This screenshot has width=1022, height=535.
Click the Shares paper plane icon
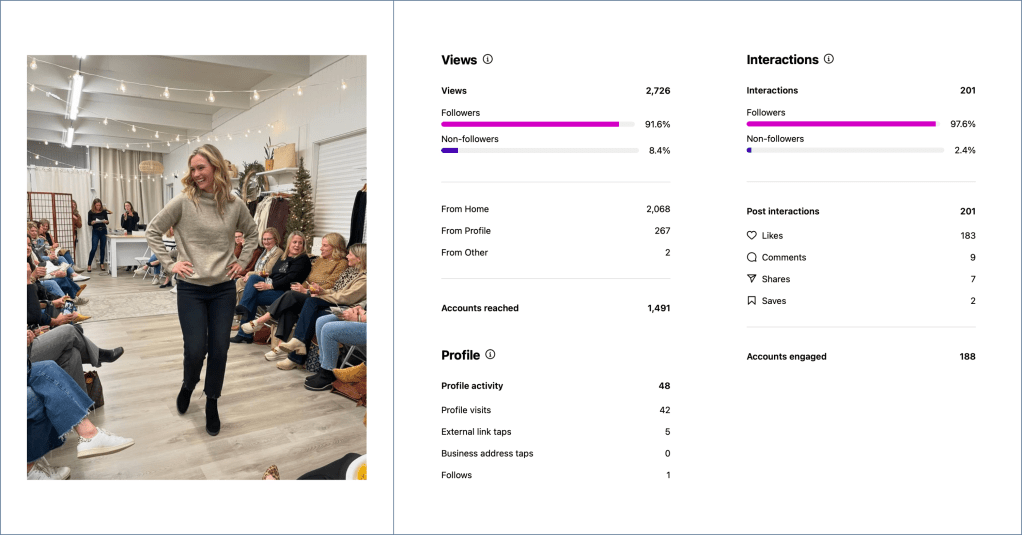(x=752, y=279)
